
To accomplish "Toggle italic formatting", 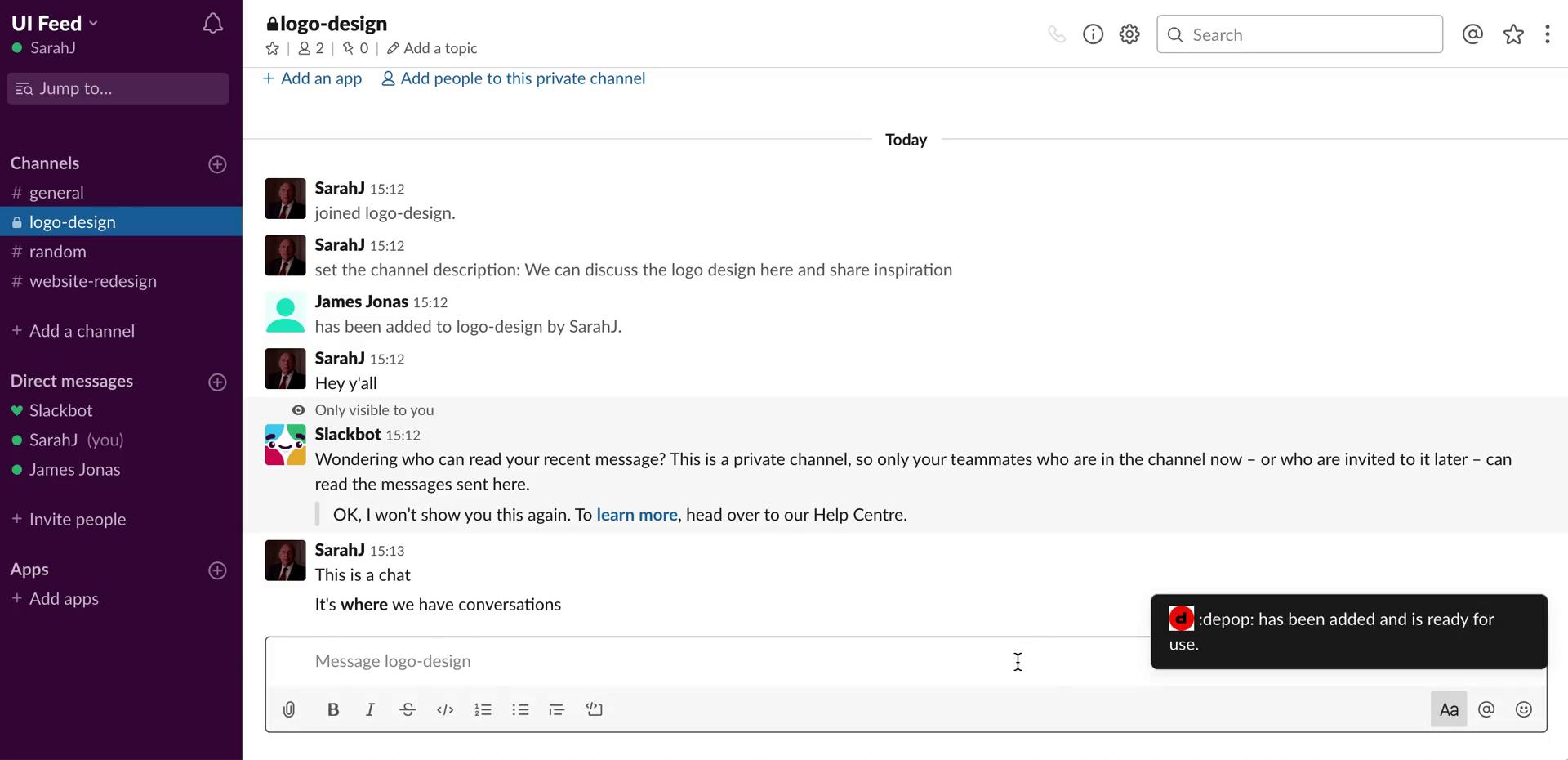I will (370, 709).
